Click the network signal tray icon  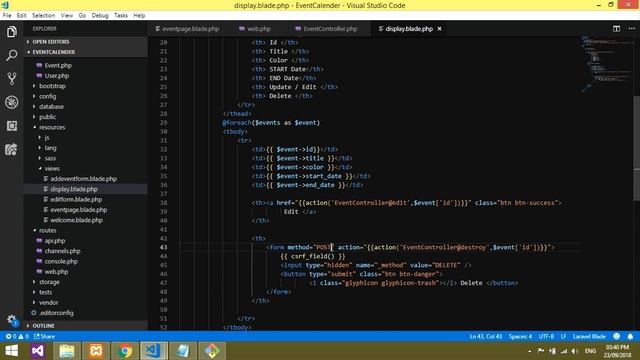[x=564, y=351]
